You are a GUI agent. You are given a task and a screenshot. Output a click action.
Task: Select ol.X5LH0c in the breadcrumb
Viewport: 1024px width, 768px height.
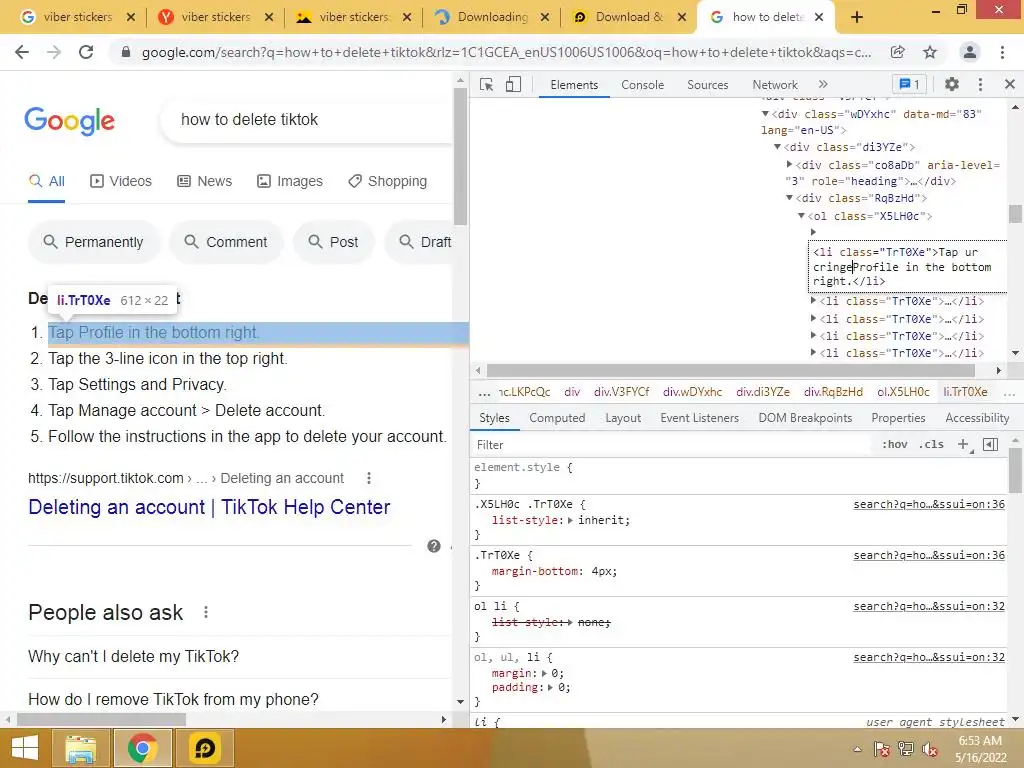click(903, 392)
